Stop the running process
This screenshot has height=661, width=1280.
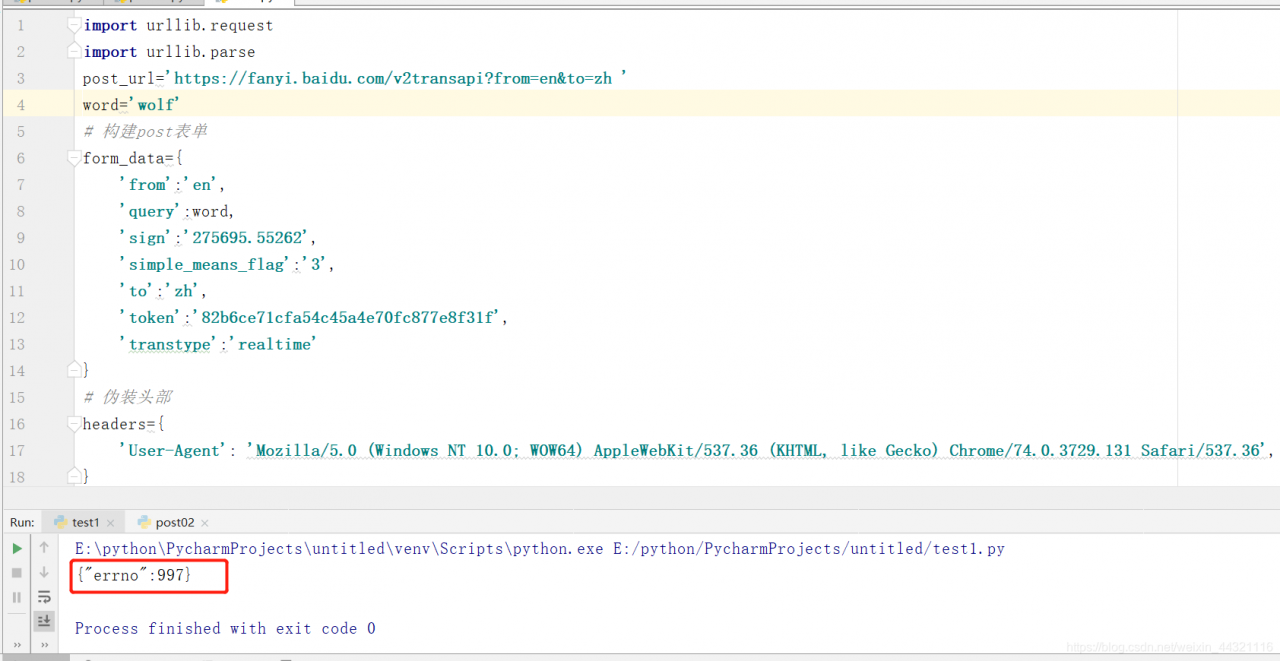[x=16, y=573]
